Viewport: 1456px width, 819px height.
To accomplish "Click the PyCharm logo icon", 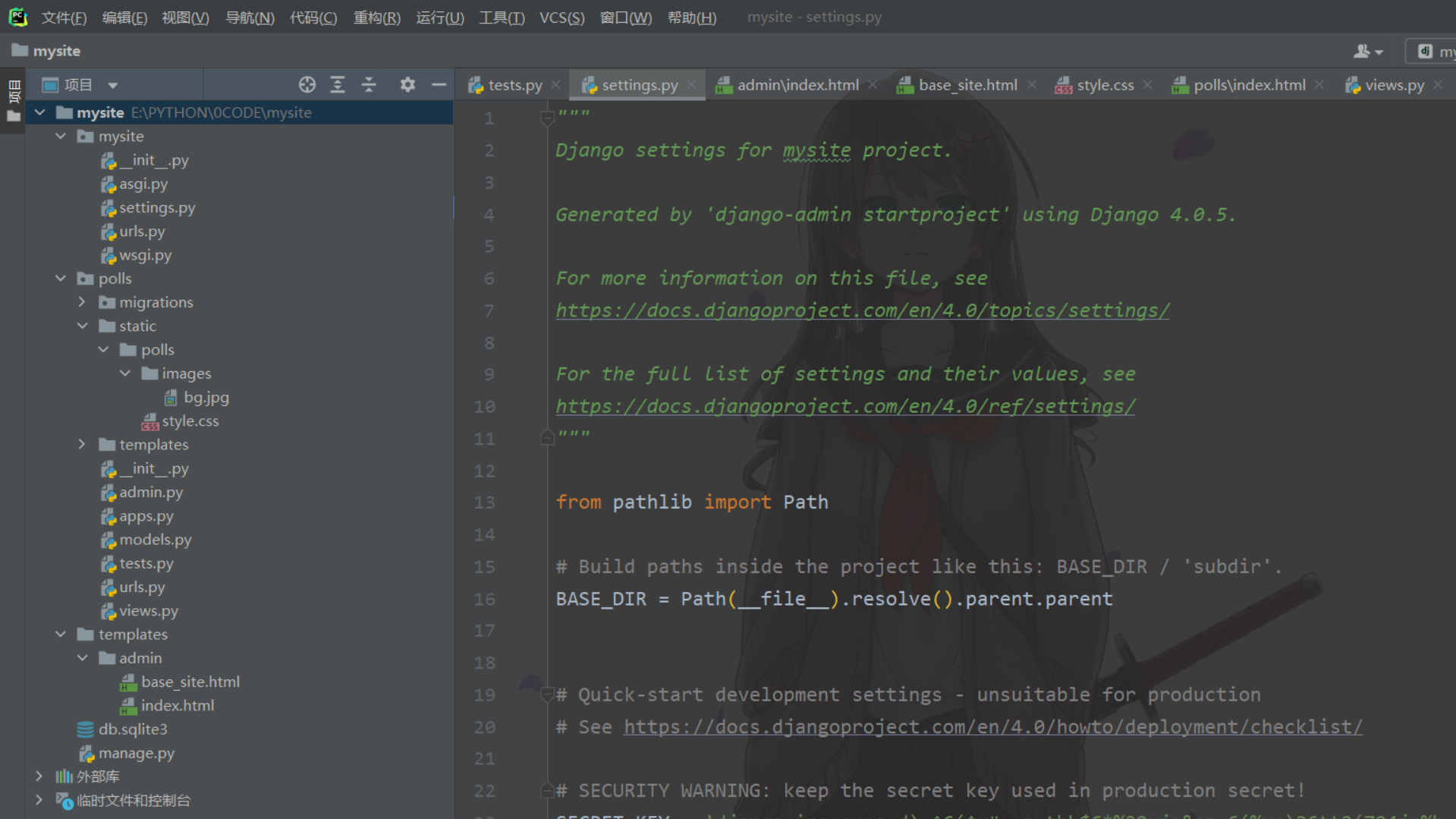I will (17, 17).
